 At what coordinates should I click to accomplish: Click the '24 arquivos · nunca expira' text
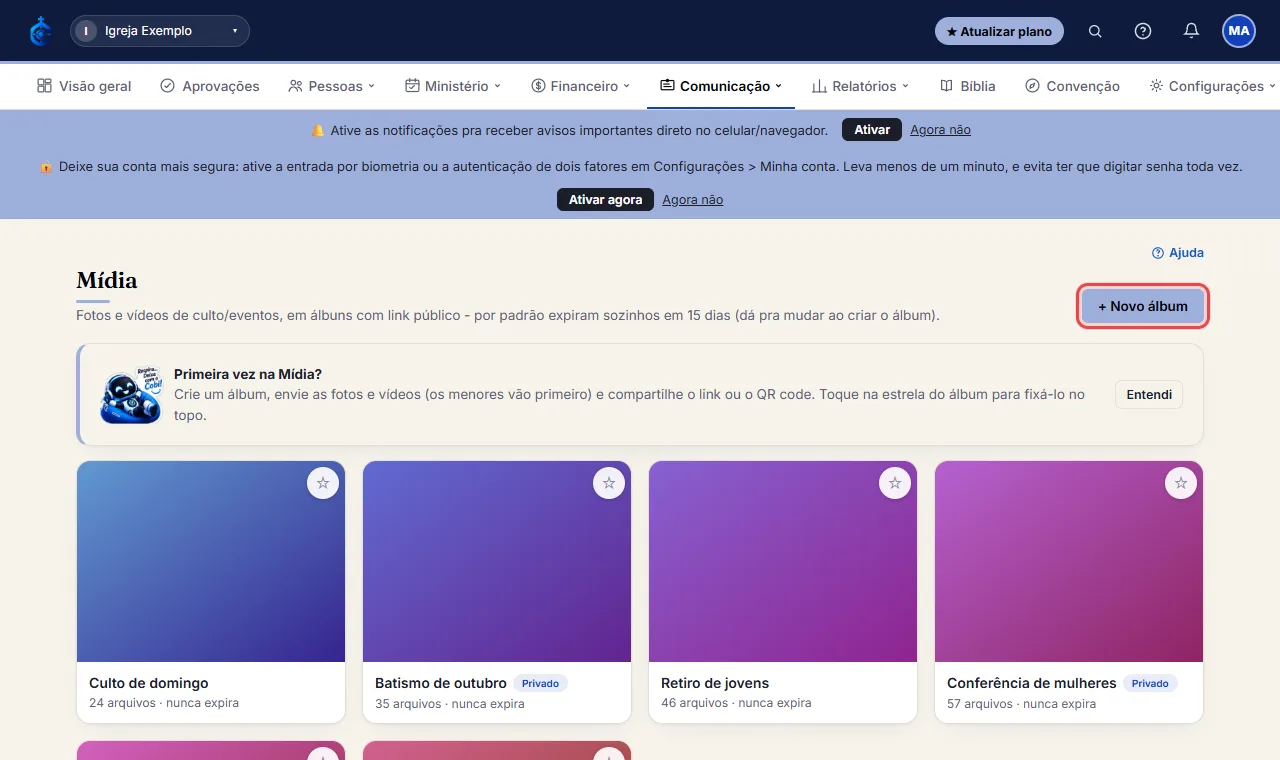click(x=164, y=703)
